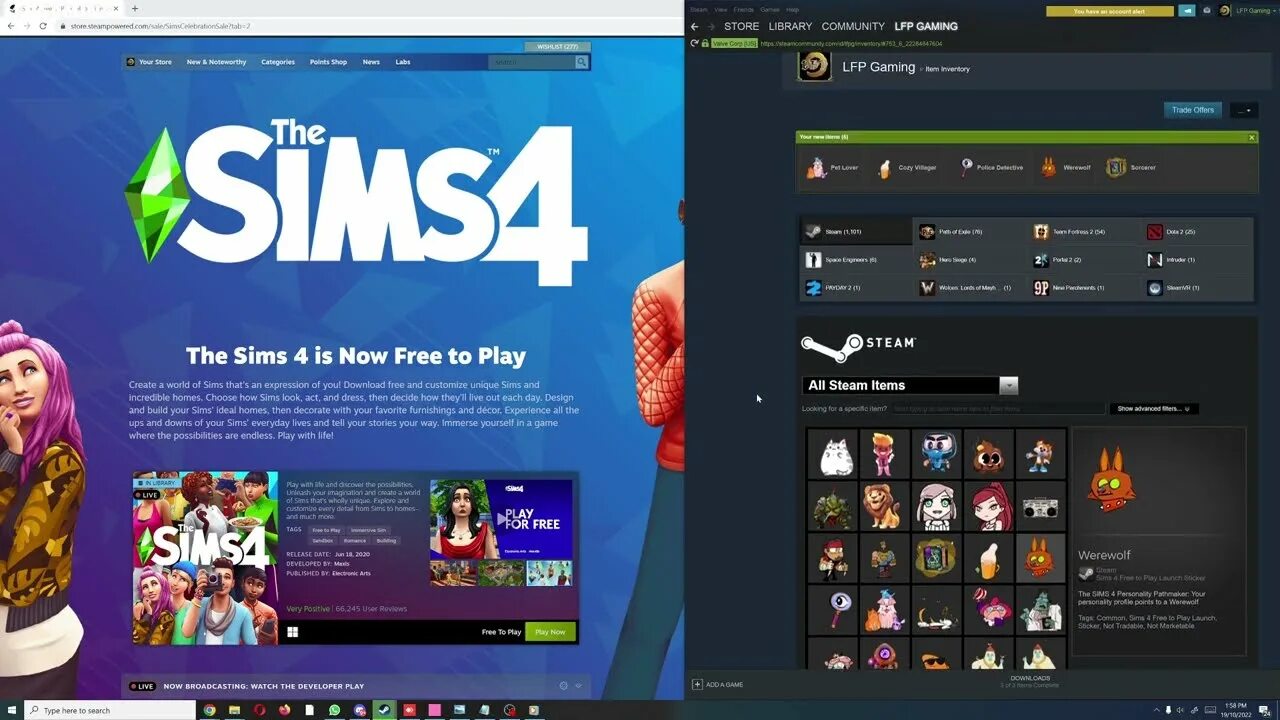Open the Points Shop tab
This screenshot has height=720, width=1280.
tap(328, 62)
